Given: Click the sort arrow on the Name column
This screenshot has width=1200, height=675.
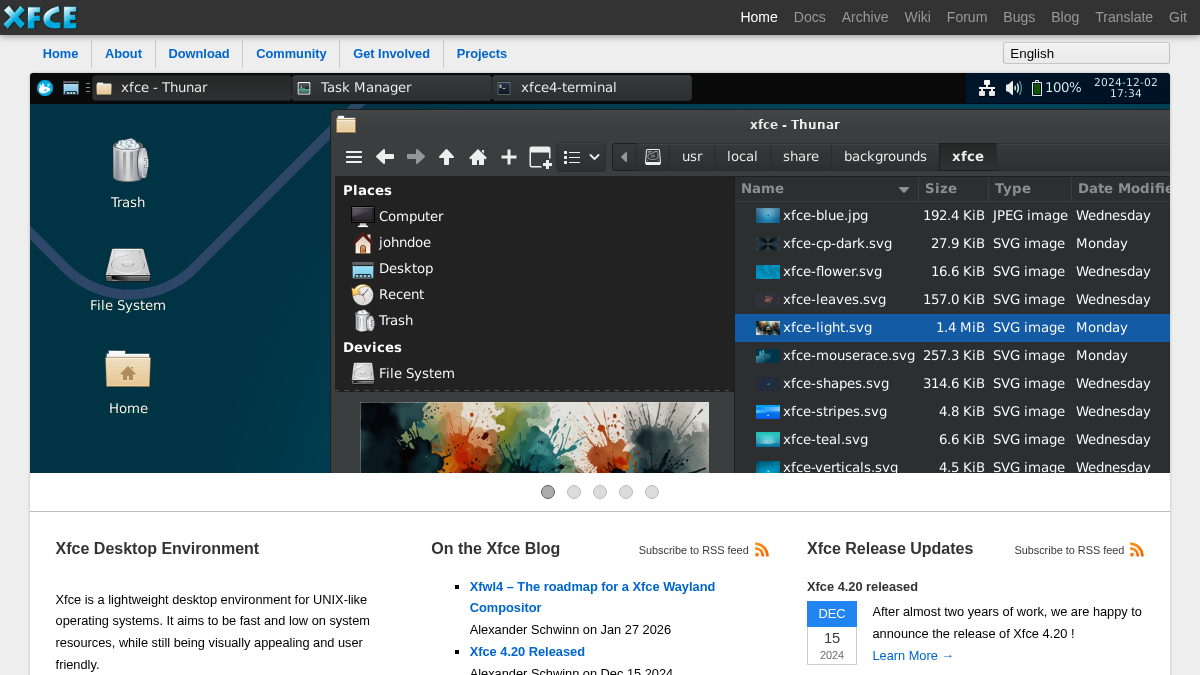Looking at the screenshot, I should point(904,189).
